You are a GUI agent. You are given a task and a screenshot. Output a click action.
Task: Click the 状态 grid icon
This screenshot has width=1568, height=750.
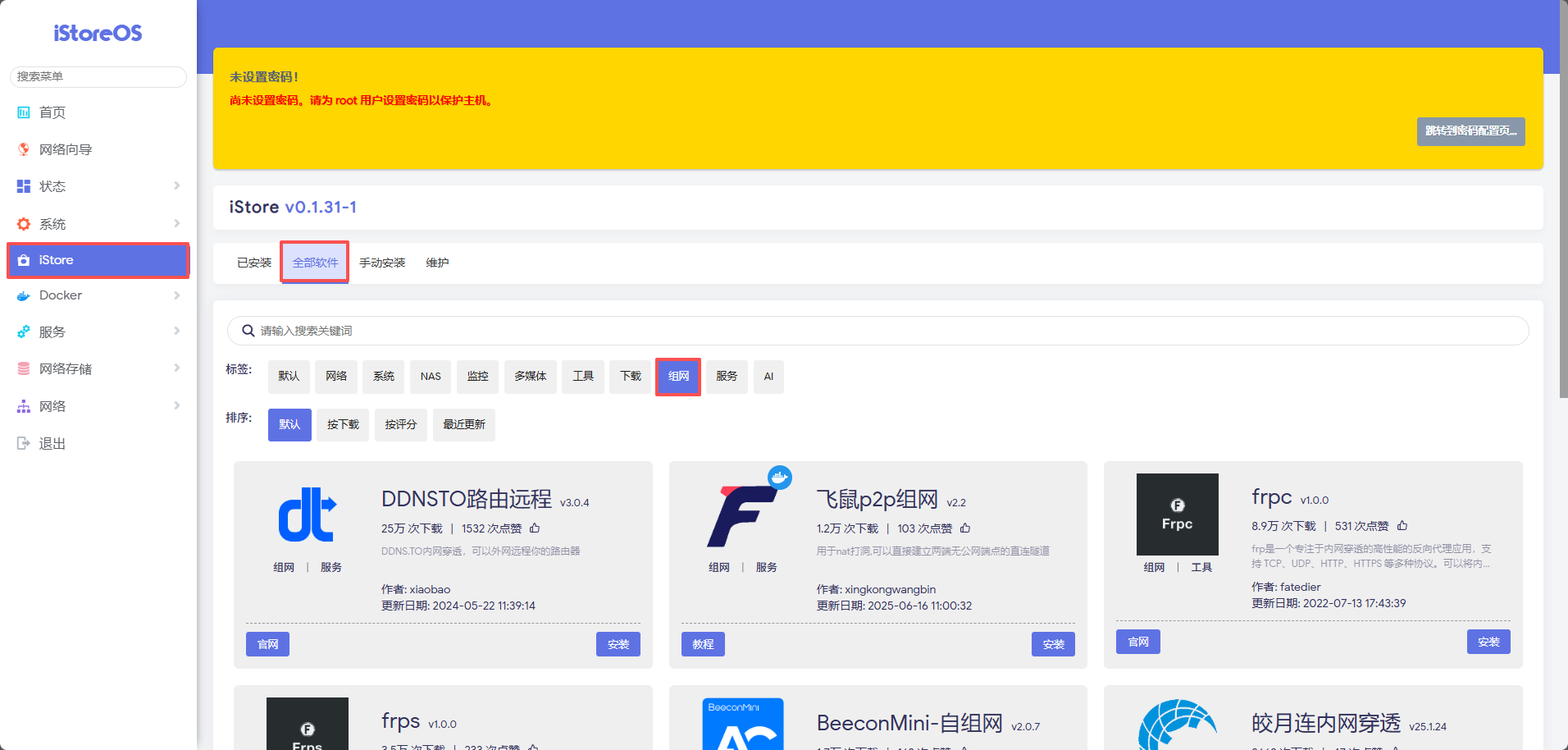[24, 186]
